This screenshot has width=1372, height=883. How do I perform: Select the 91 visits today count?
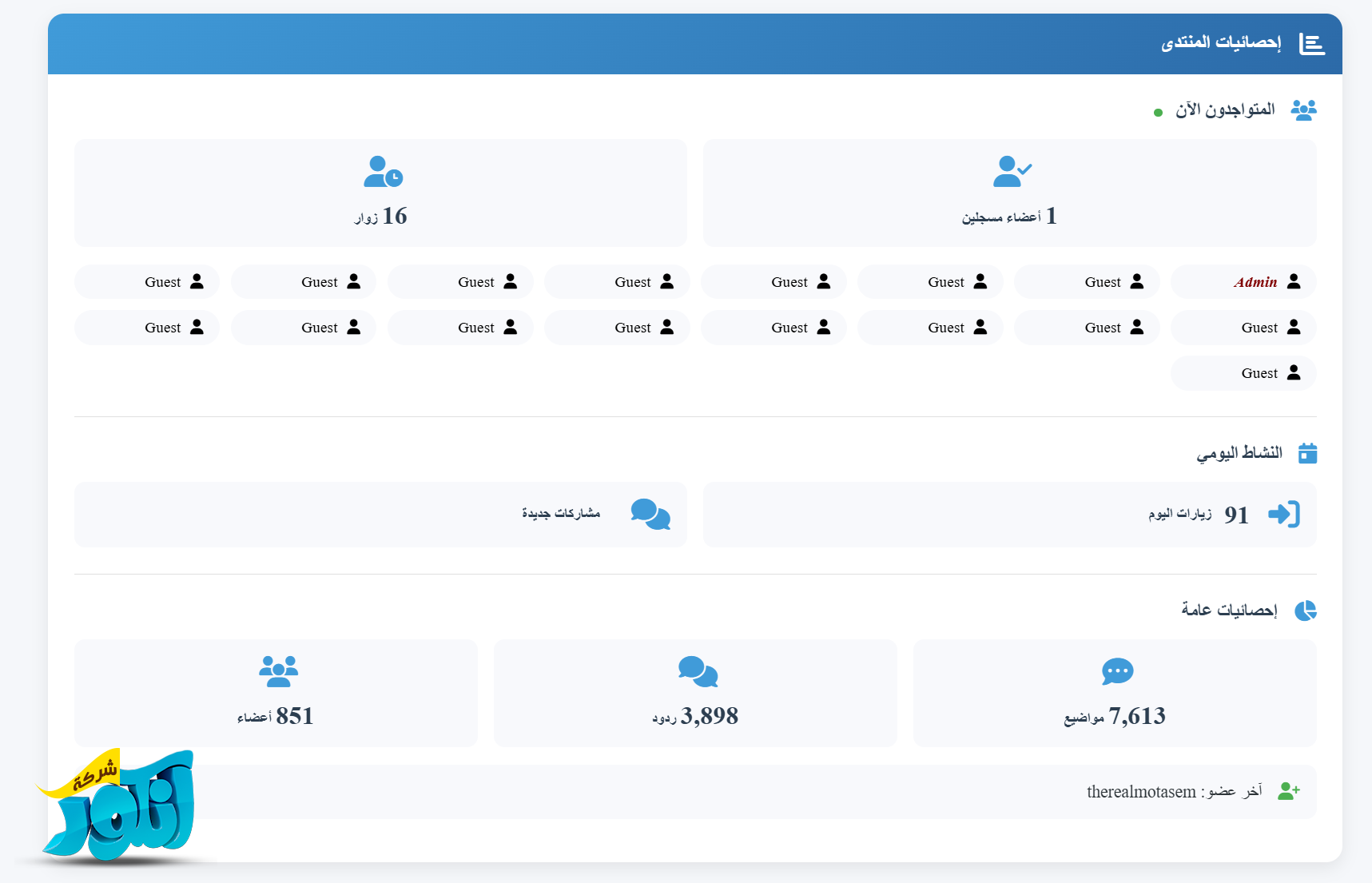pos(1235,515)
